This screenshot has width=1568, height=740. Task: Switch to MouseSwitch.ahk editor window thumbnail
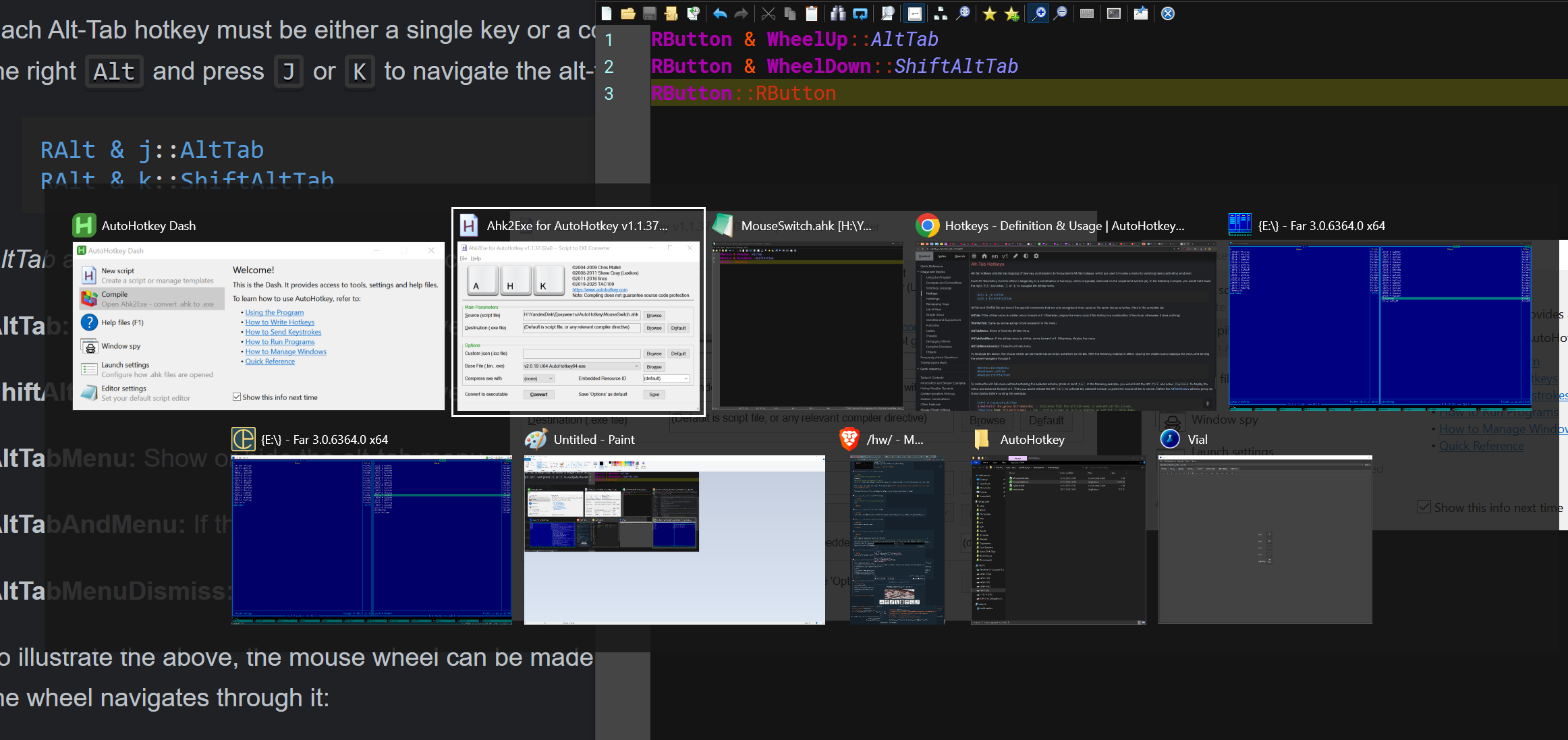(807, 325)
